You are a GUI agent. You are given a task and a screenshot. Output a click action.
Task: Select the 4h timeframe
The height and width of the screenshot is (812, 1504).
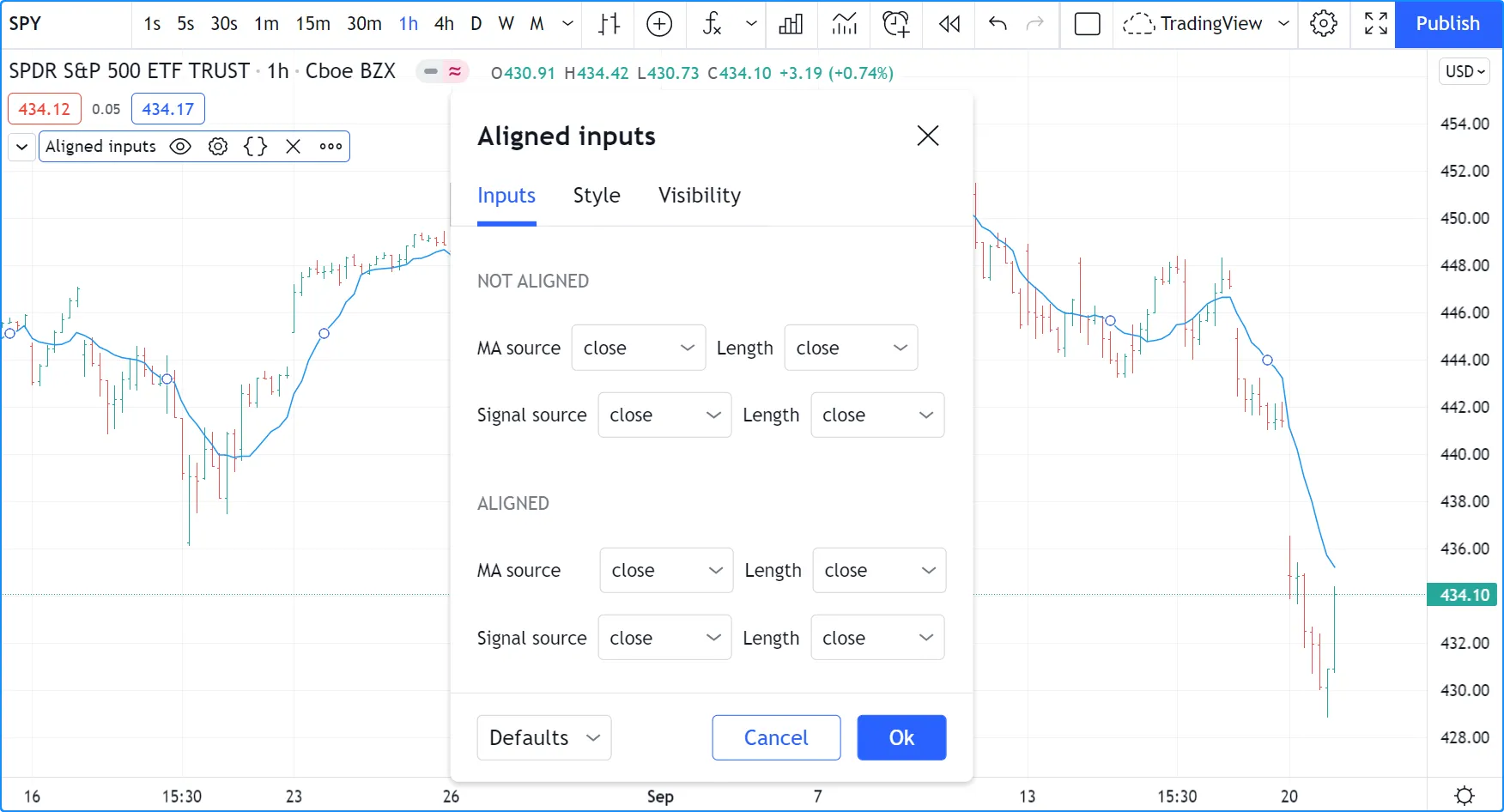[x=444, y=24]
